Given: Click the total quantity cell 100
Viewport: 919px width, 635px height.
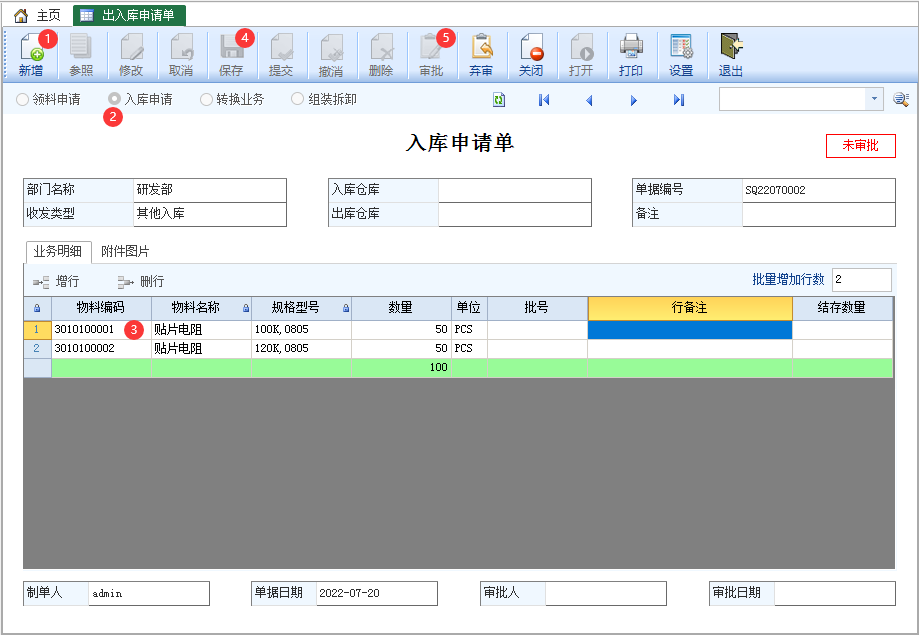Looking at the screenshot, I should point(401,368).
